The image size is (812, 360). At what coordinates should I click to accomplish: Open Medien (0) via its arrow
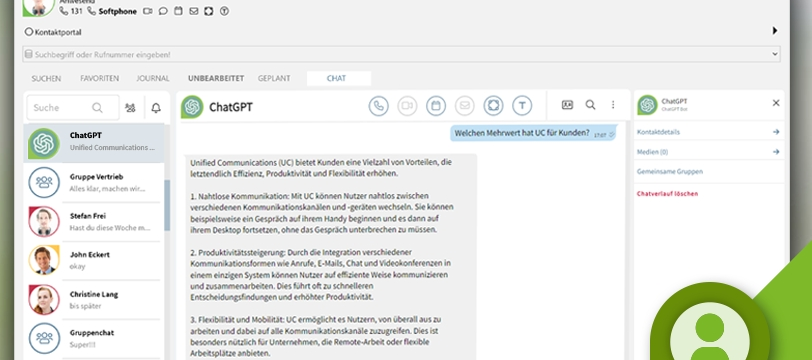point(776,152)
